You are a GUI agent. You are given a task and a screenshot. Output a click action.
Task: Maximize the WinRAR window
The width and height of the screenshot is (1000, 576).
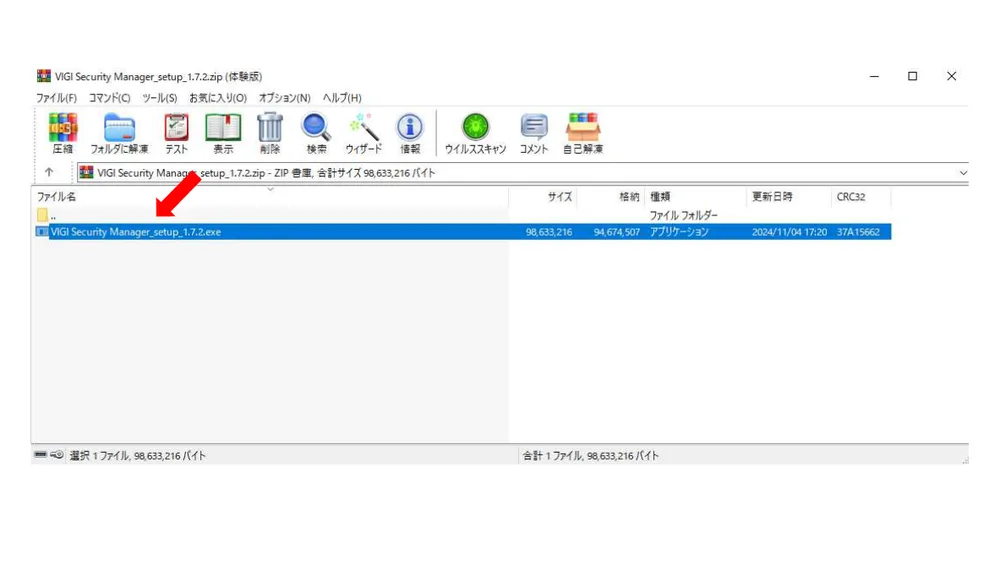(x=913, y=76)
